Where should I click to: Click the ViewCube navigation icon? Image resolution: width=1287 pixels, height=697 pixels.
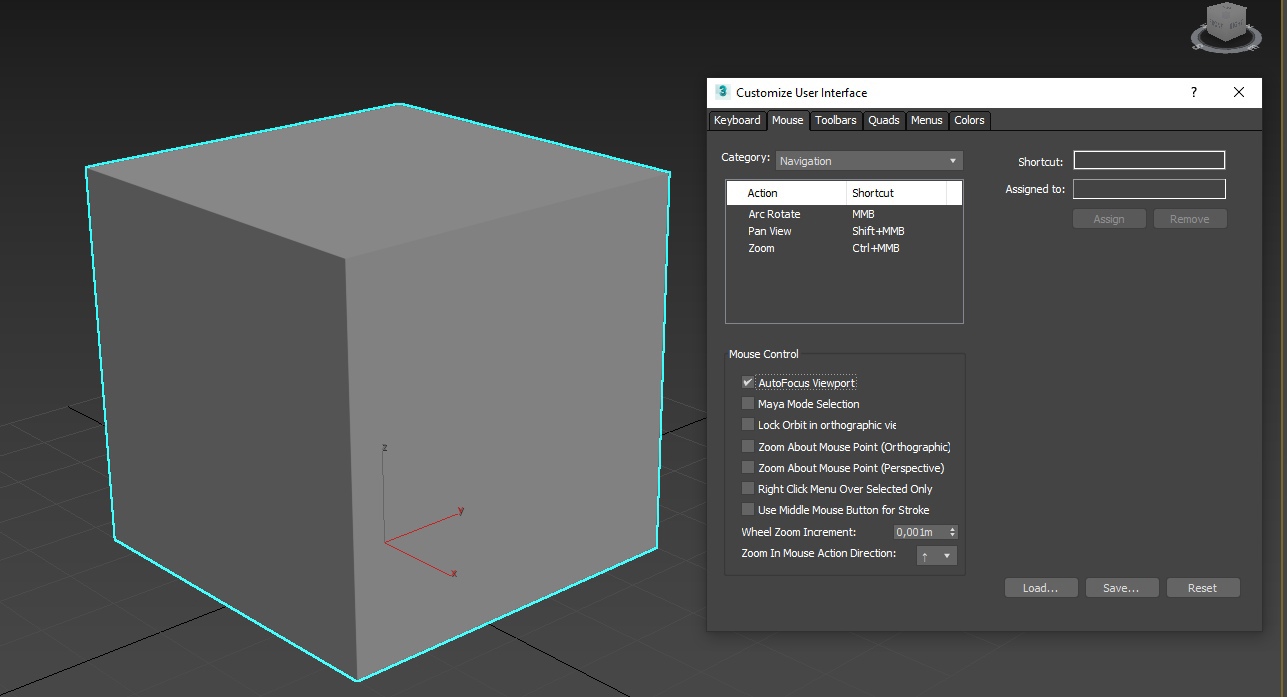(x=1226, y=26)
